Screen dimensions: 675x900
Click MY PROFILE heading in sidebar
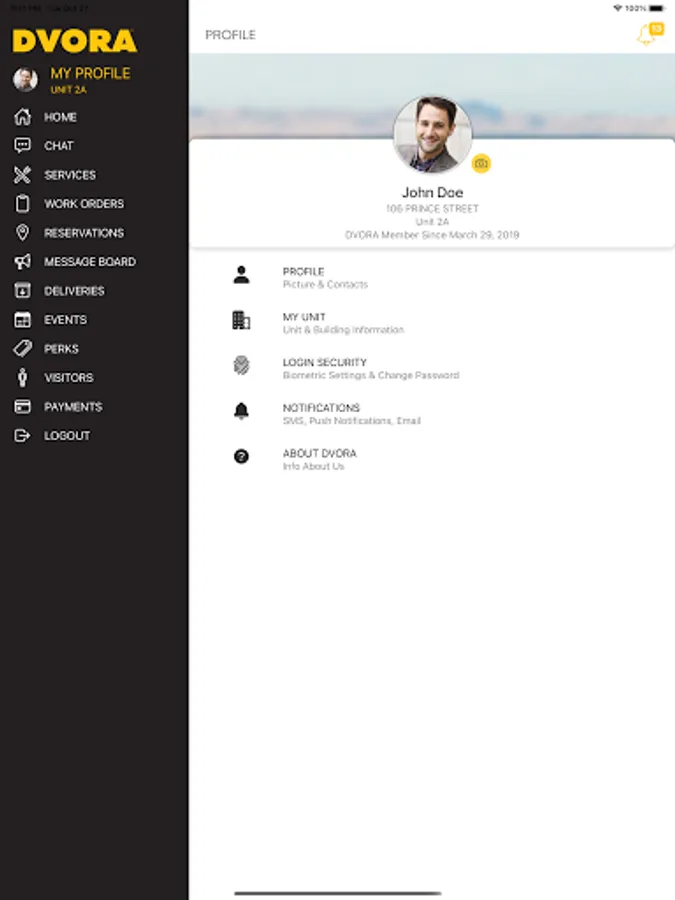point(90,73)
